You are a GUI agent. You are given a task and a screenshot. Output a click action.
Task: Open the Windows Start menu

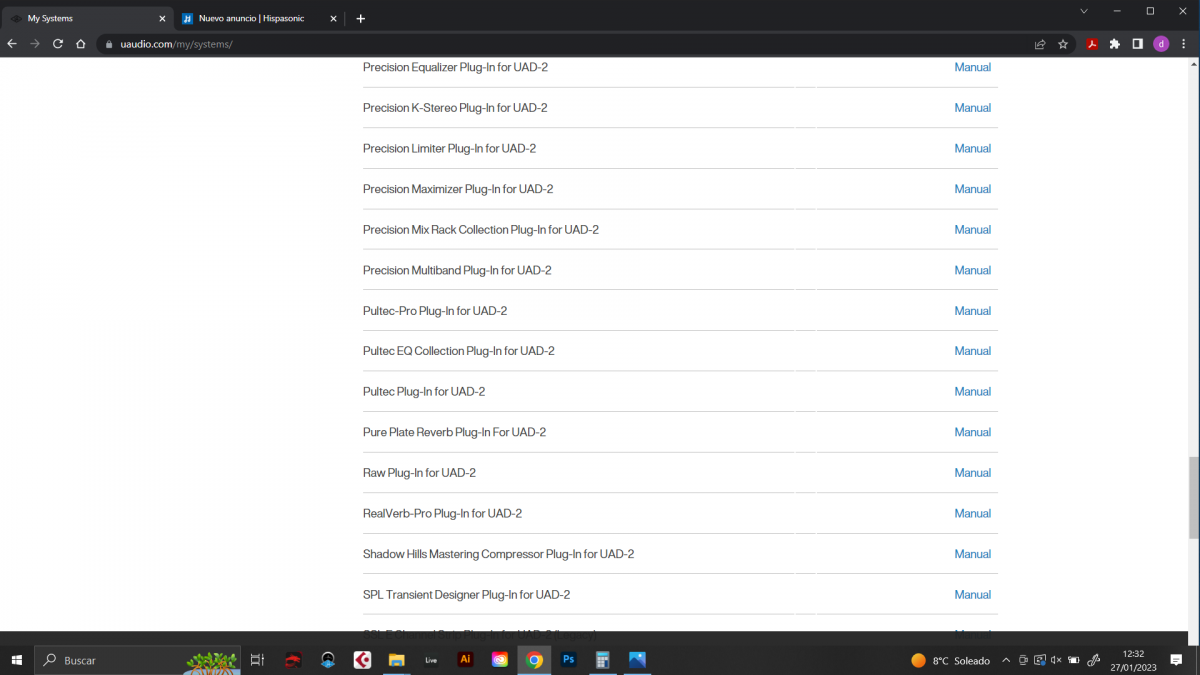(17, 660)
